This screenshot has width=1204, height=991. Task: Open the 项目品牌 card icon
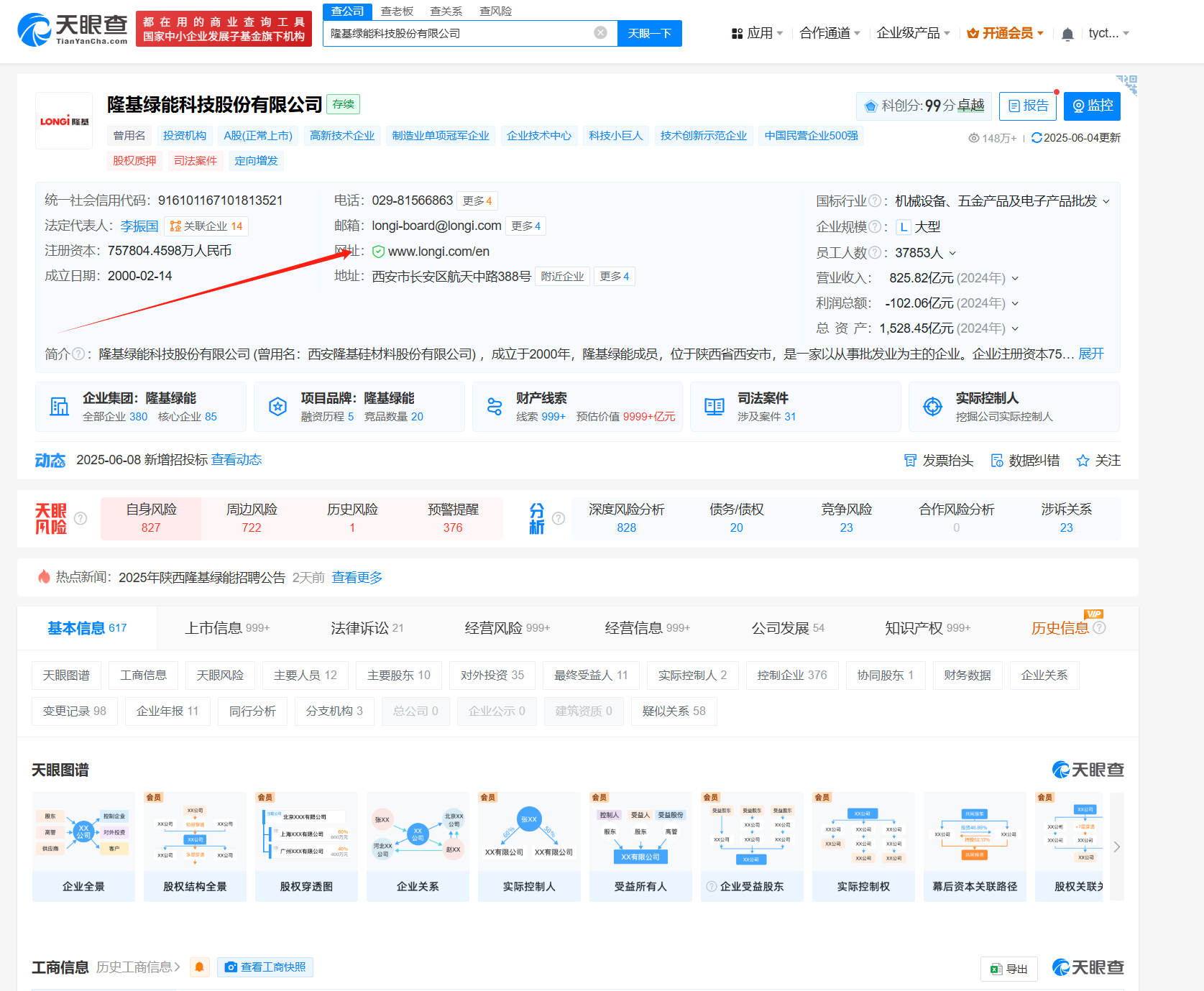[277, 407]
